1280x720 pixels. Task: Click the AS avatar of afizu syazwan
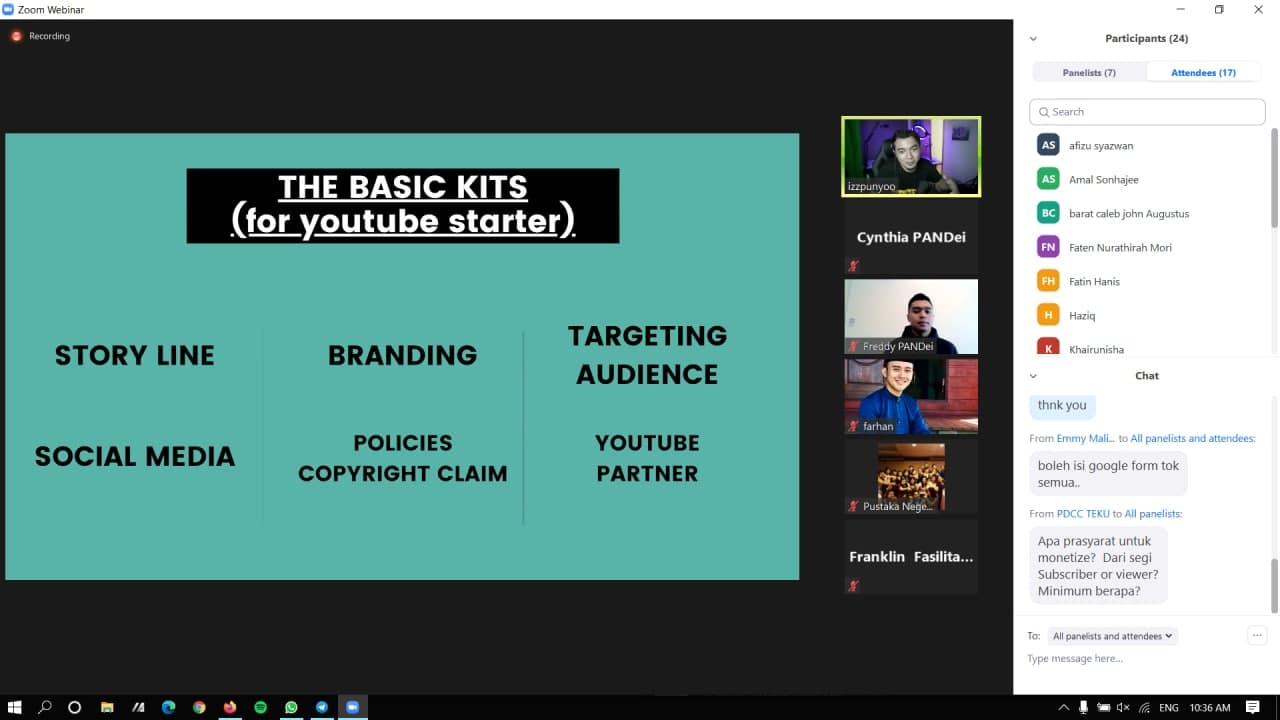point(1048,145)
